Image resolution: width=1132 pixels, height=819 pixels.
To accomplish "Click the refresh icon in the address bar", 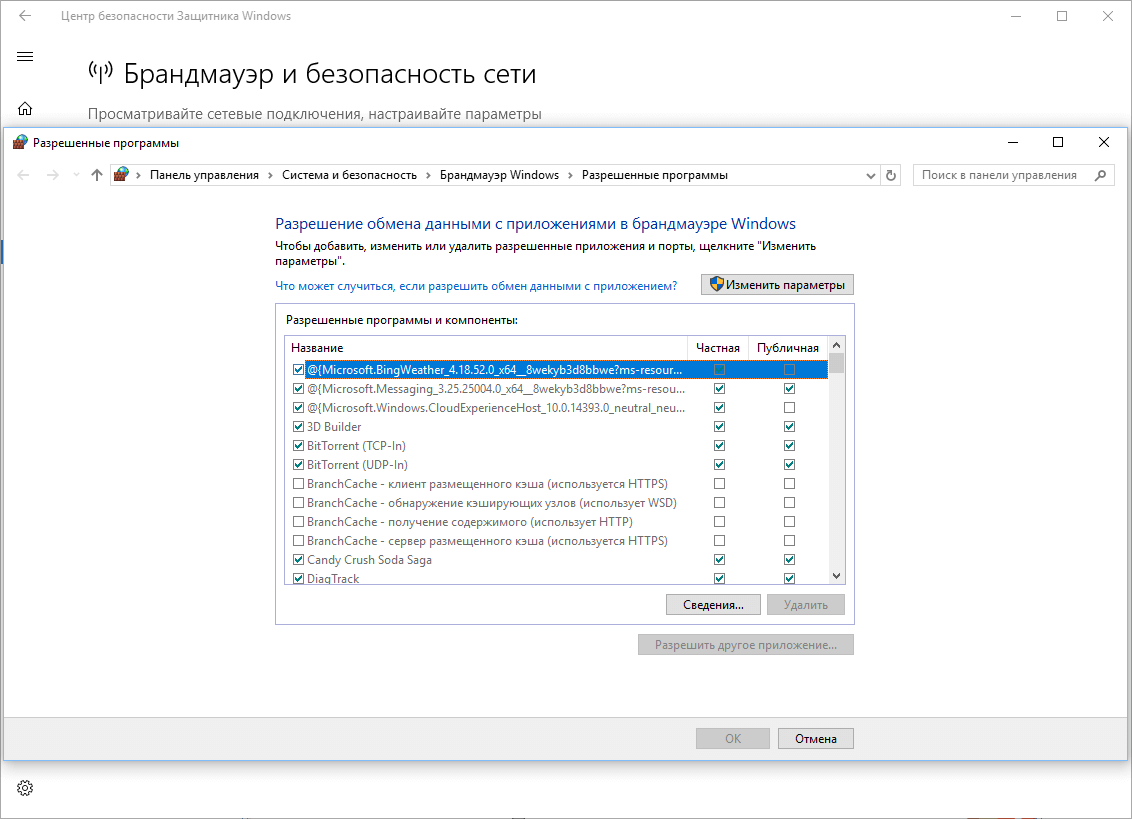I will (891, 174).
